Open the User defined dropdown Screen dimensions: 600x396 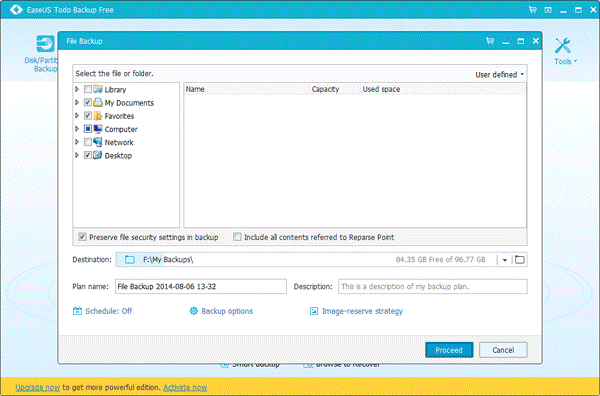(x=499, y=75)
